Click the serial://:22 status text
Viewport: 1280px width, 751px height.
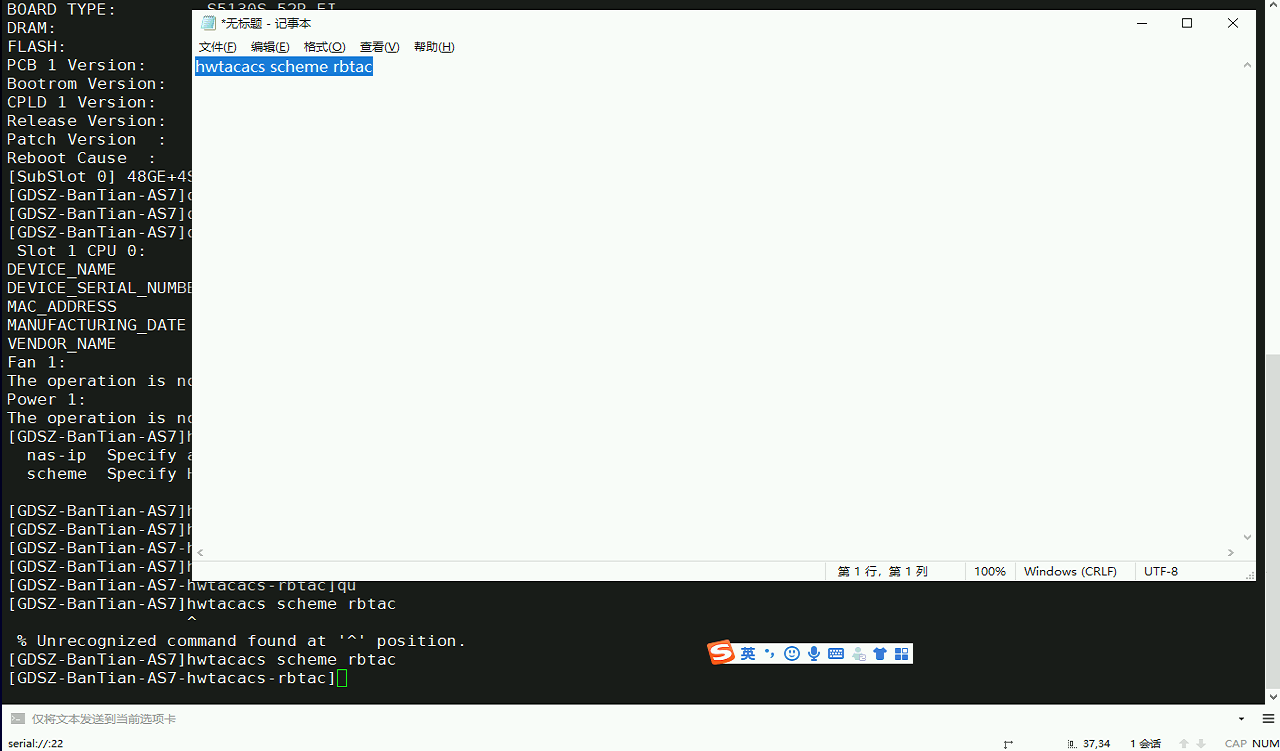click(36, 744)
